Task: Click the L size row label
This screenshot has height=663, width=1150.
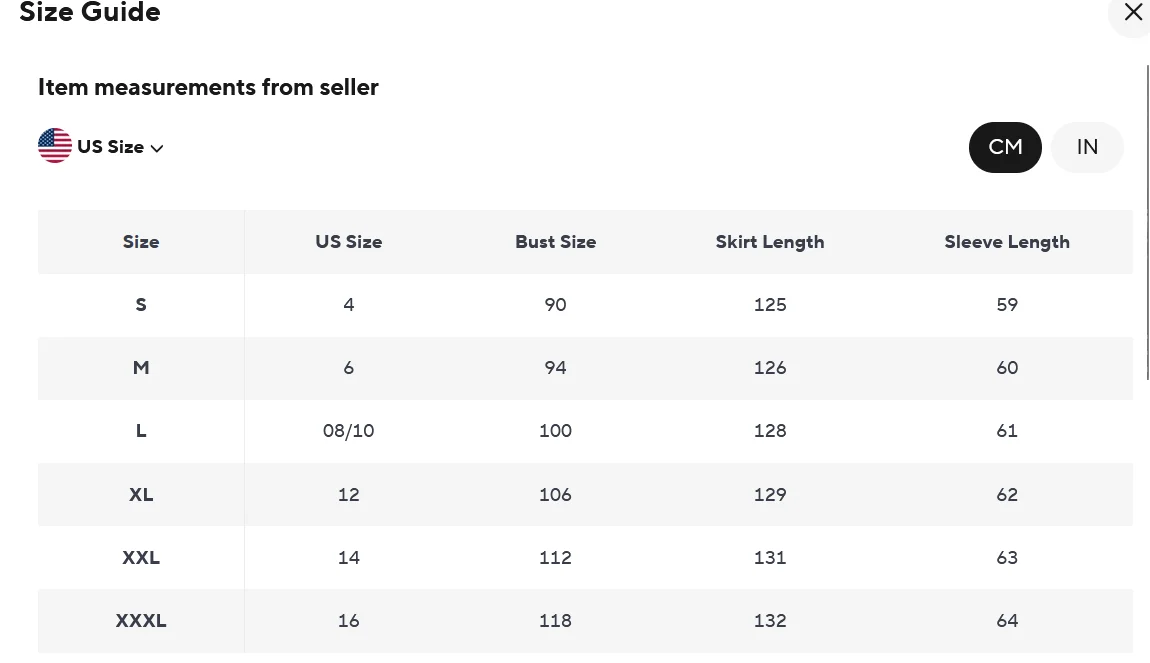Action: click(x=141, y=431)
